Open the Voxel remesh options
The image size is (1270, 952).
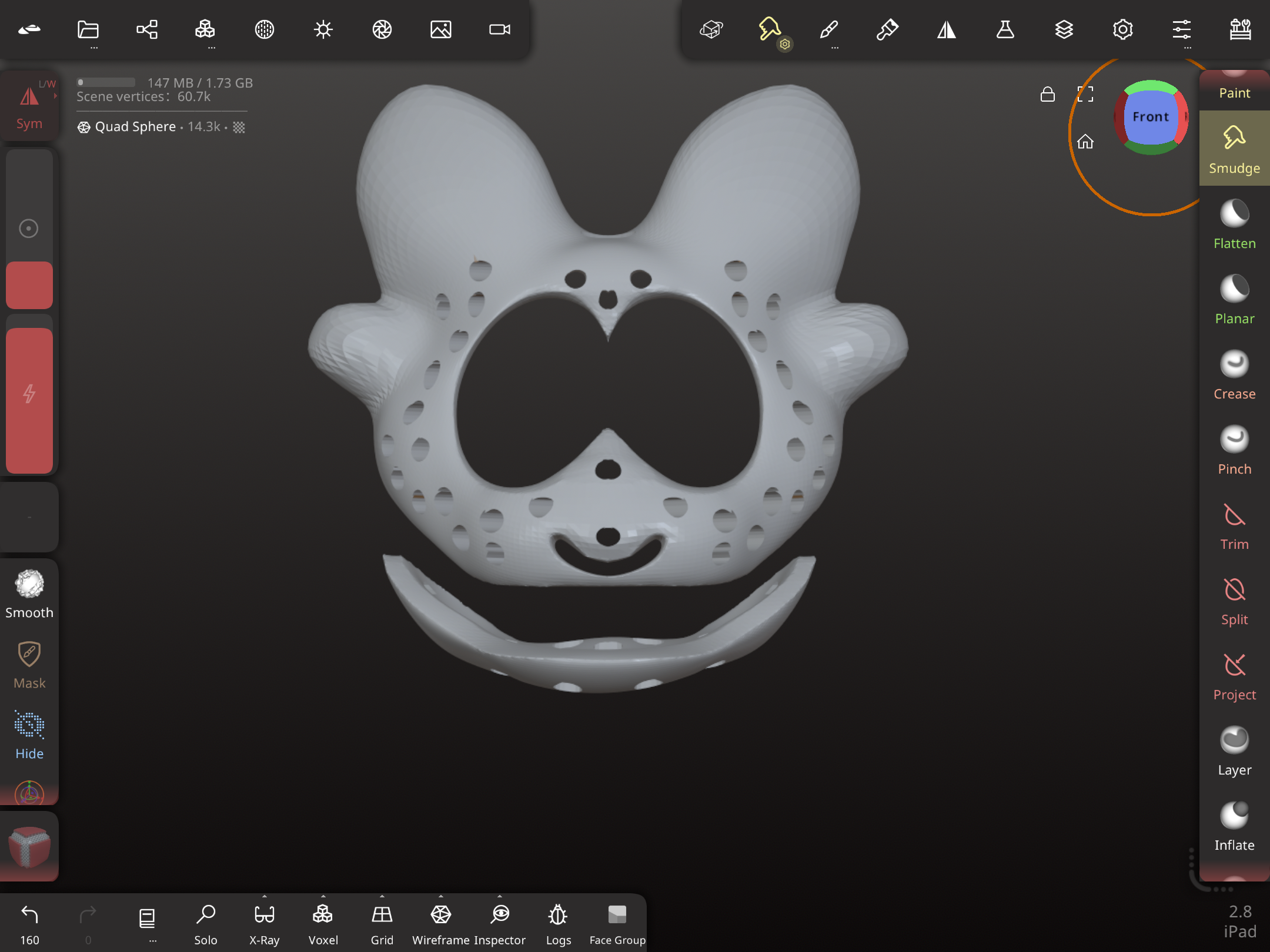323,924
